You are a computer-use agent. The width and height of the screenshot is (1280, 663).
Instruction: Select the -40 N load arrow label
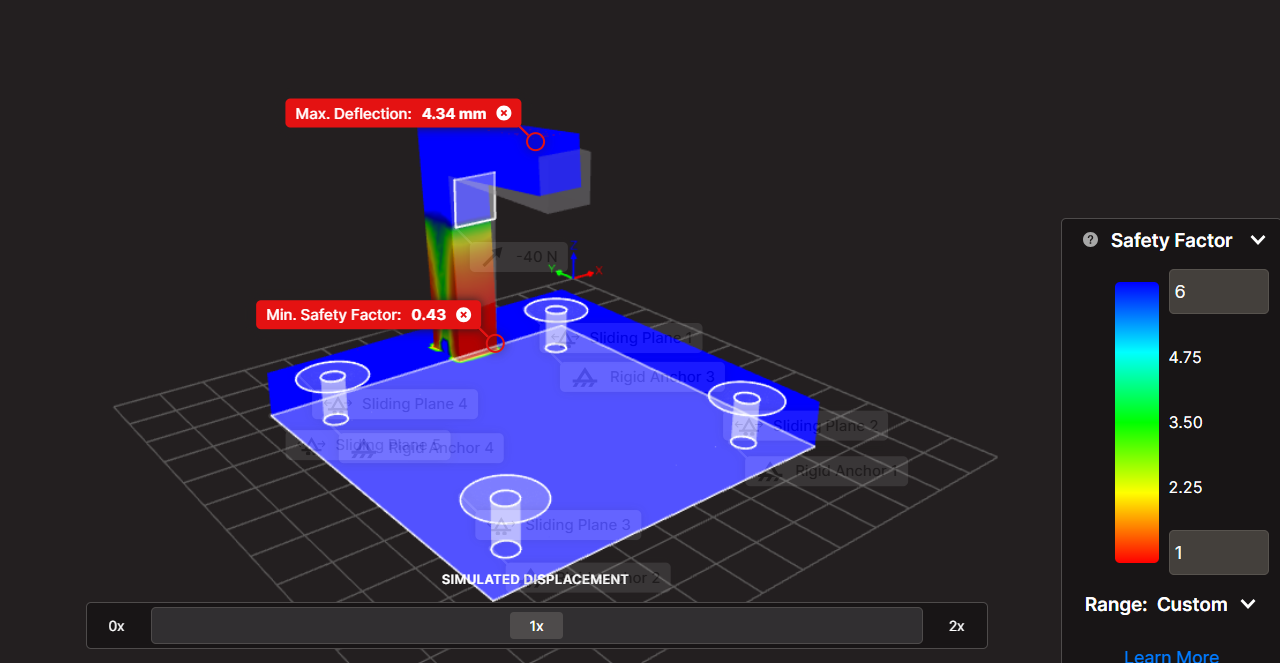coord(519,257)
